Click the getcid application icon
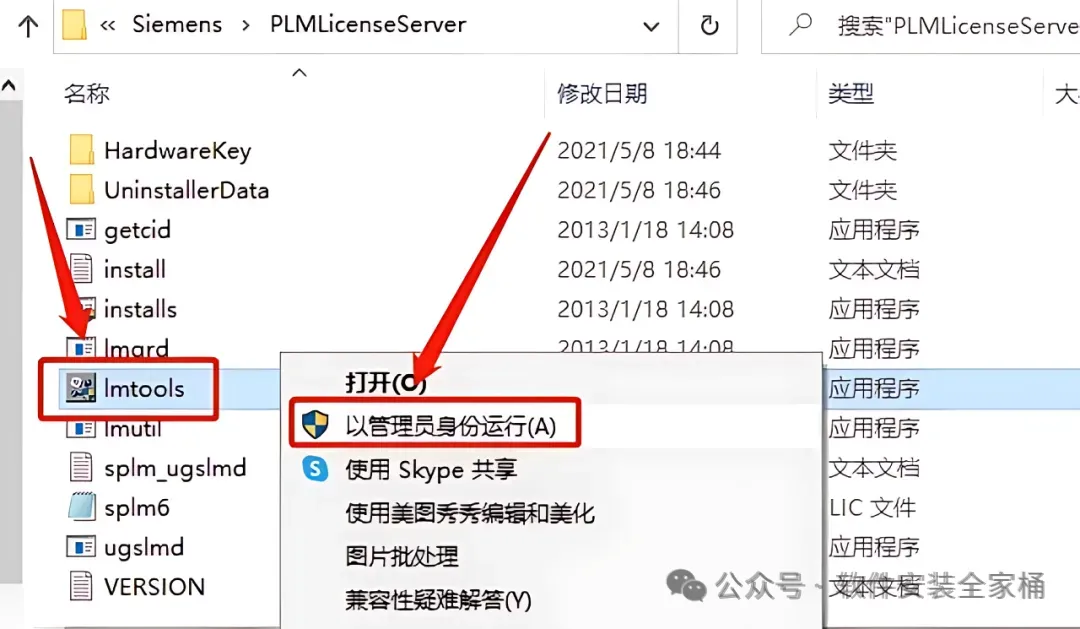 coord(81,229)
